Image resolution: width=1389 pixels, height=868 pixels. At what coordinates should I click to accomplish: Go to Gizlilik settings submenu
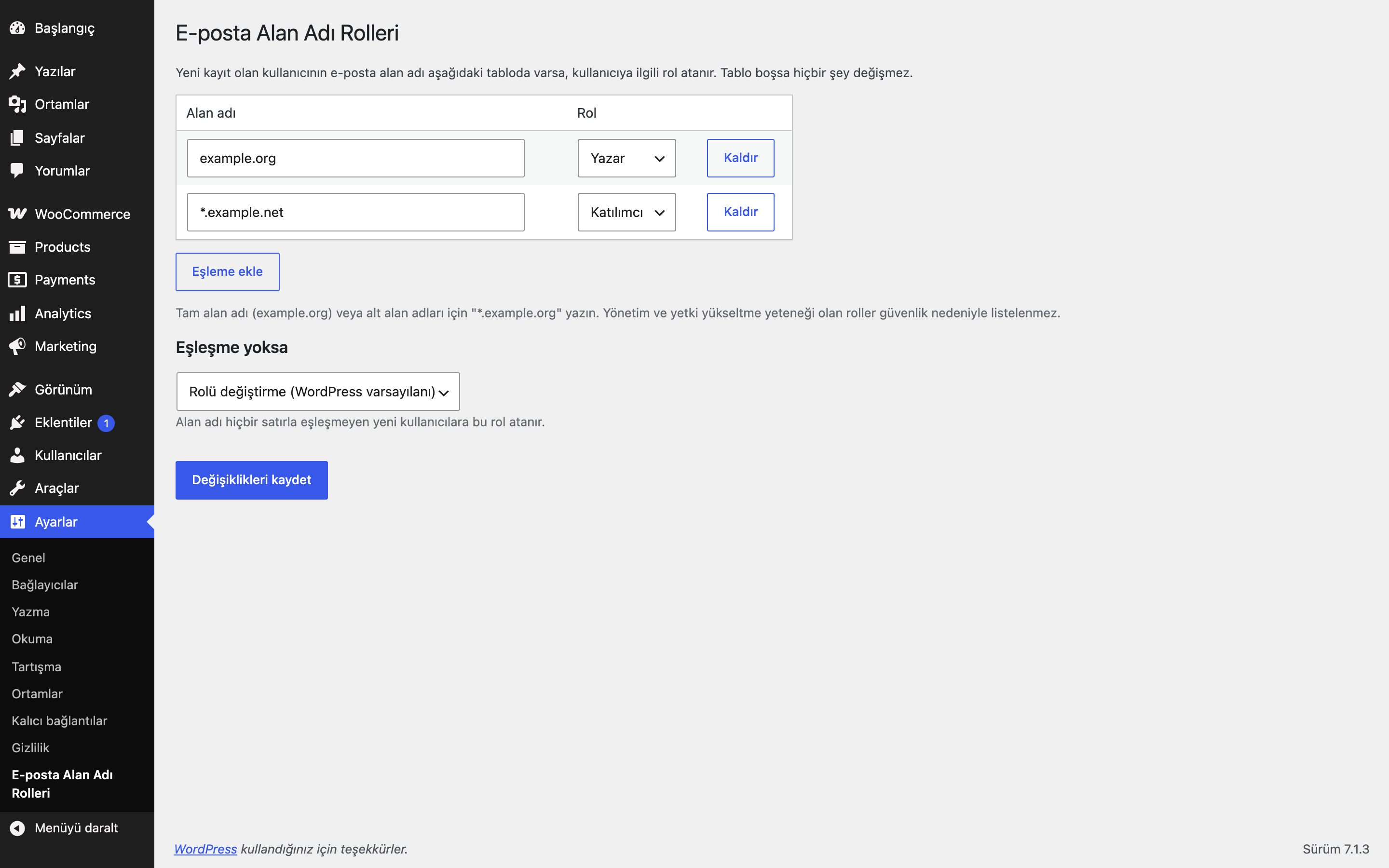pyautogui.click(x=30, y=747)
